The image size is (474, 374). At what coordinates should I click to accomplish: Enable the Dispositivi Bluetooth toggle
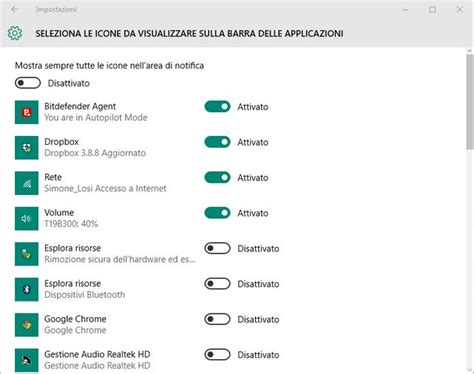[217, 284]
